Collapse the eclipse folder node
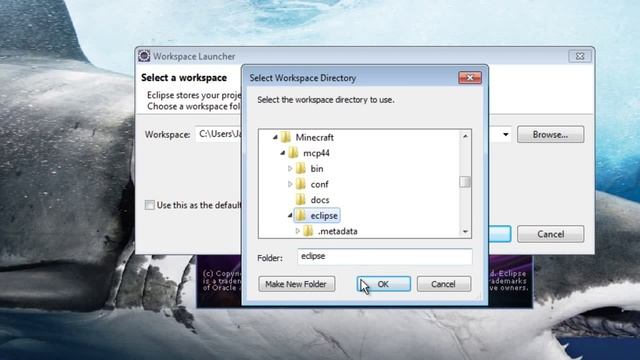This screenshot has width=640, height=360. click(290, 215)
